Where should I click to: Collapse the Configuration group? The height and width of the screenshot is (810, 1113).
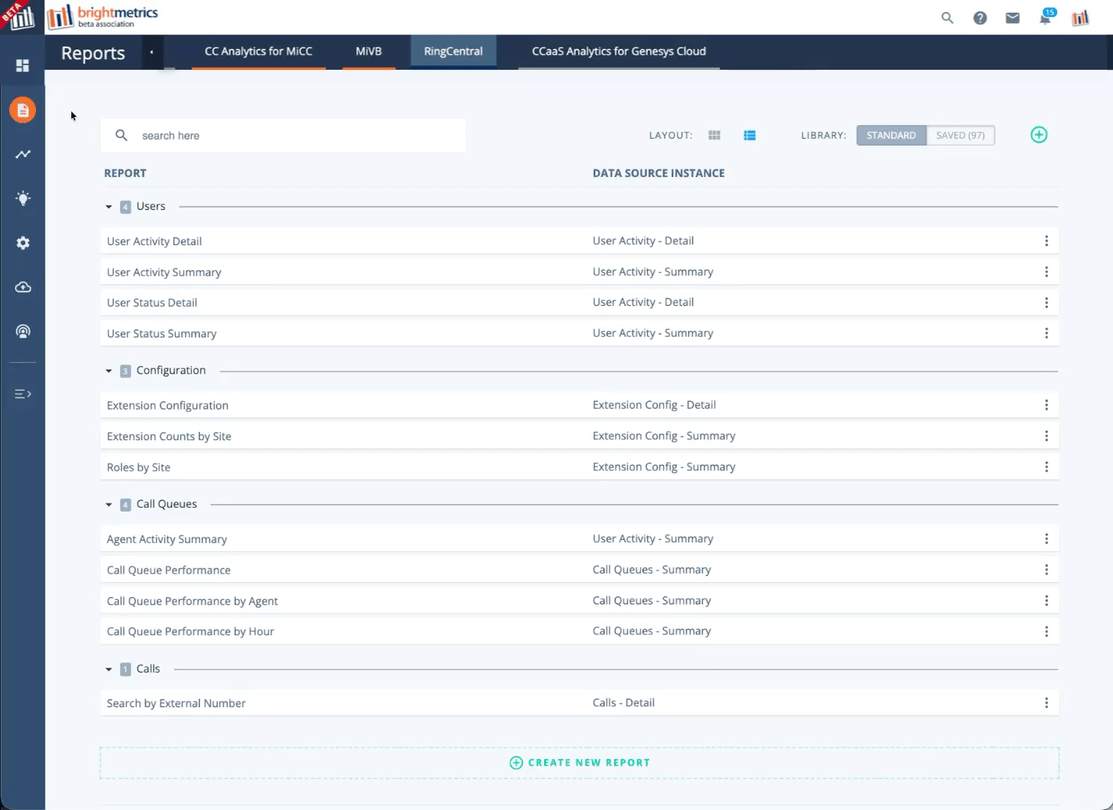coord(109,371)
